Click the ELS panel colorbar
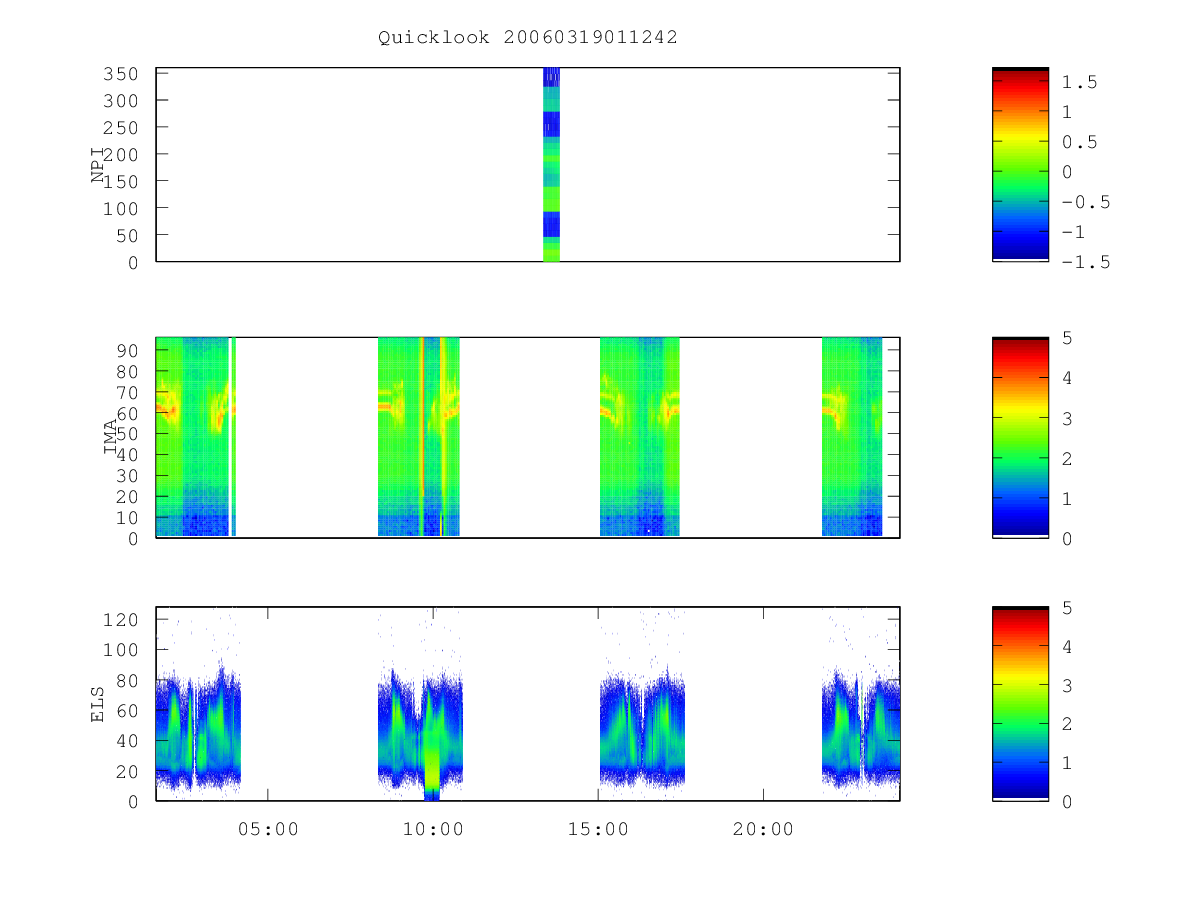 (1020, 704)
